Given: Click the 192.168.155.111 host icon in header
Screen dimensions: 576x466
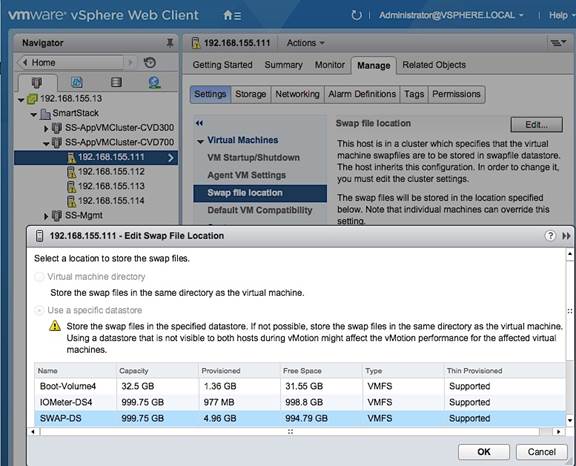Looking at the screenshot, I should (196, 43).
